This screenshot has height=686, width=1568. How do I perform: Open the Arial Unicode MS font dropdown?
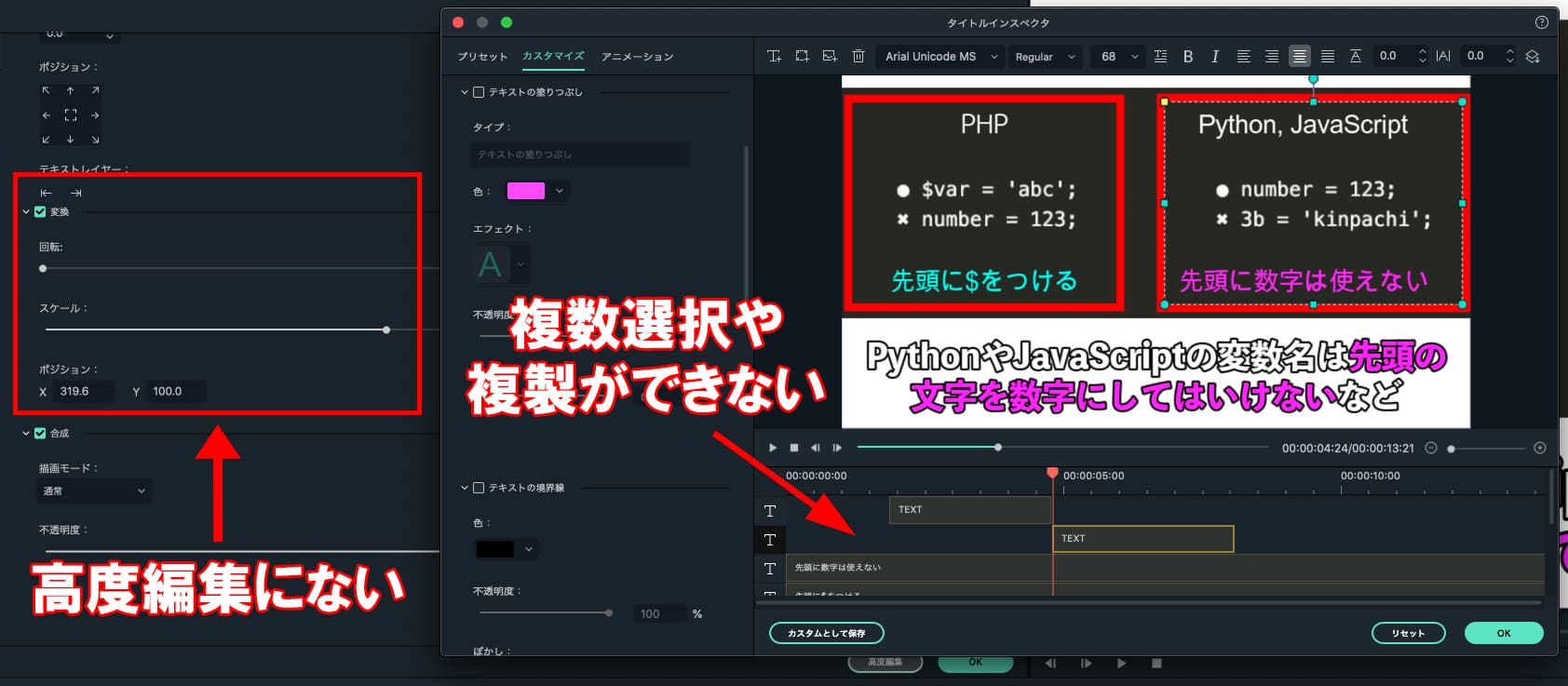(940, 57)
